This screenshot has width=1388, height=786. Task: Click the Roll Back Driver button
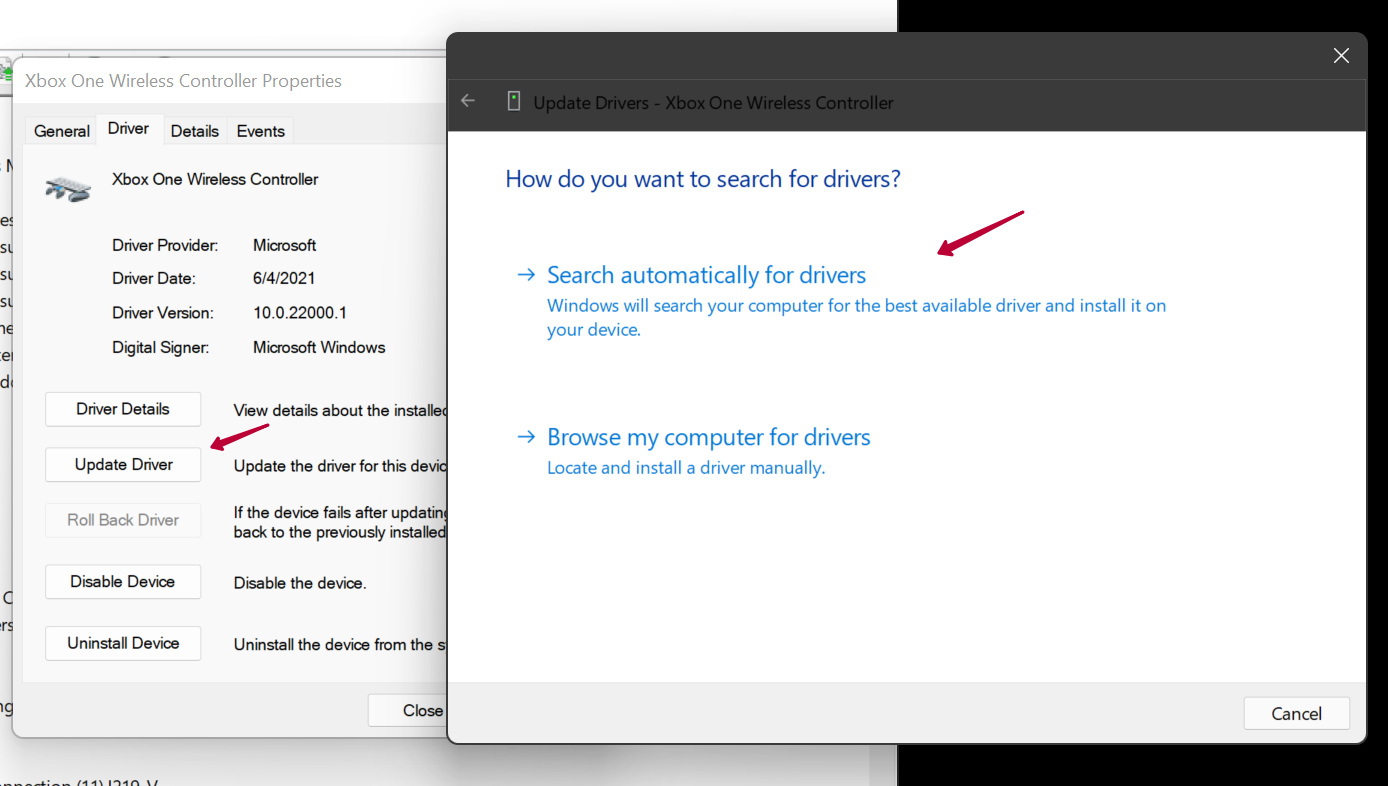[123, 520]
